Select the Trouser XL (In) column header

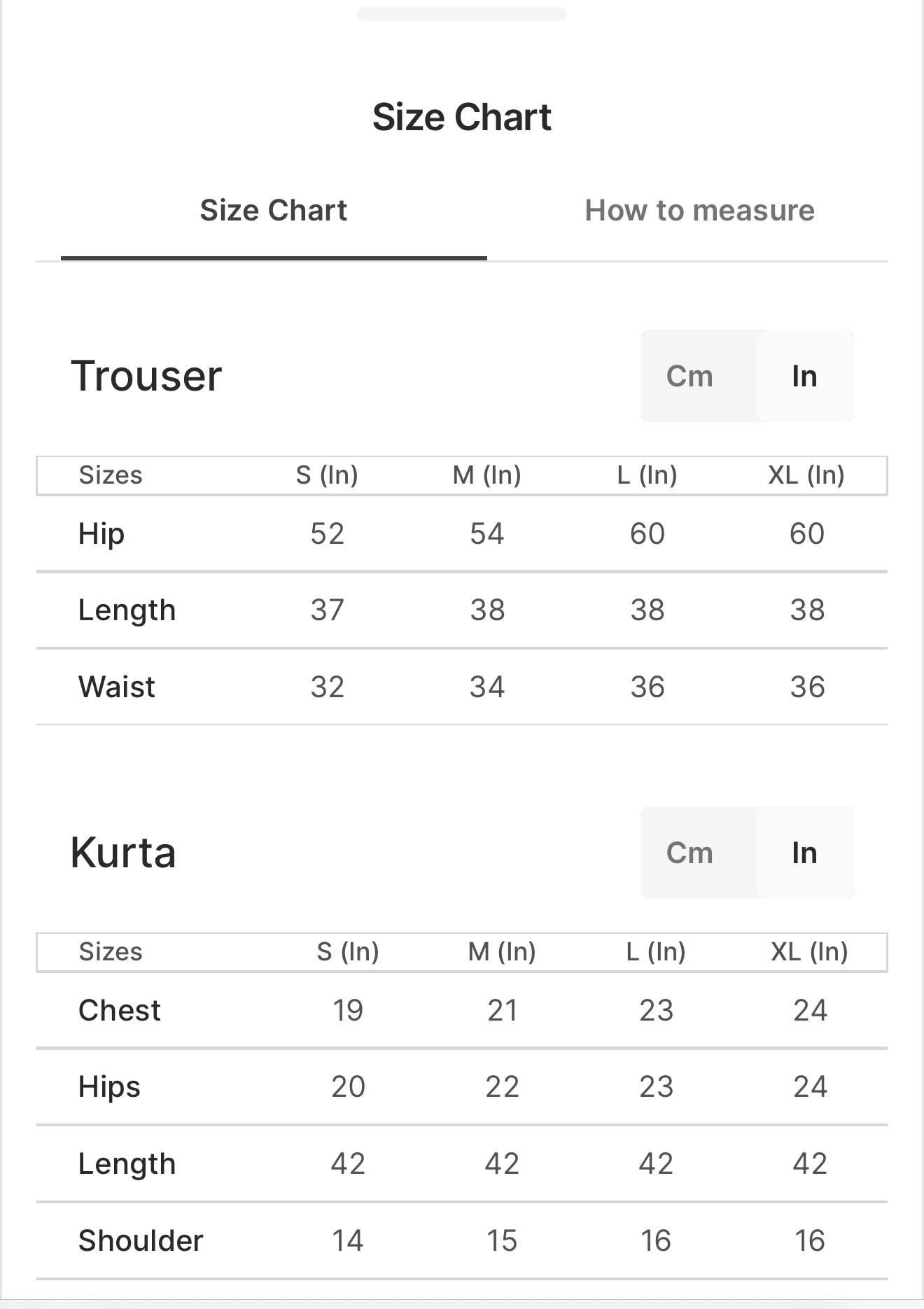[806, 475]
